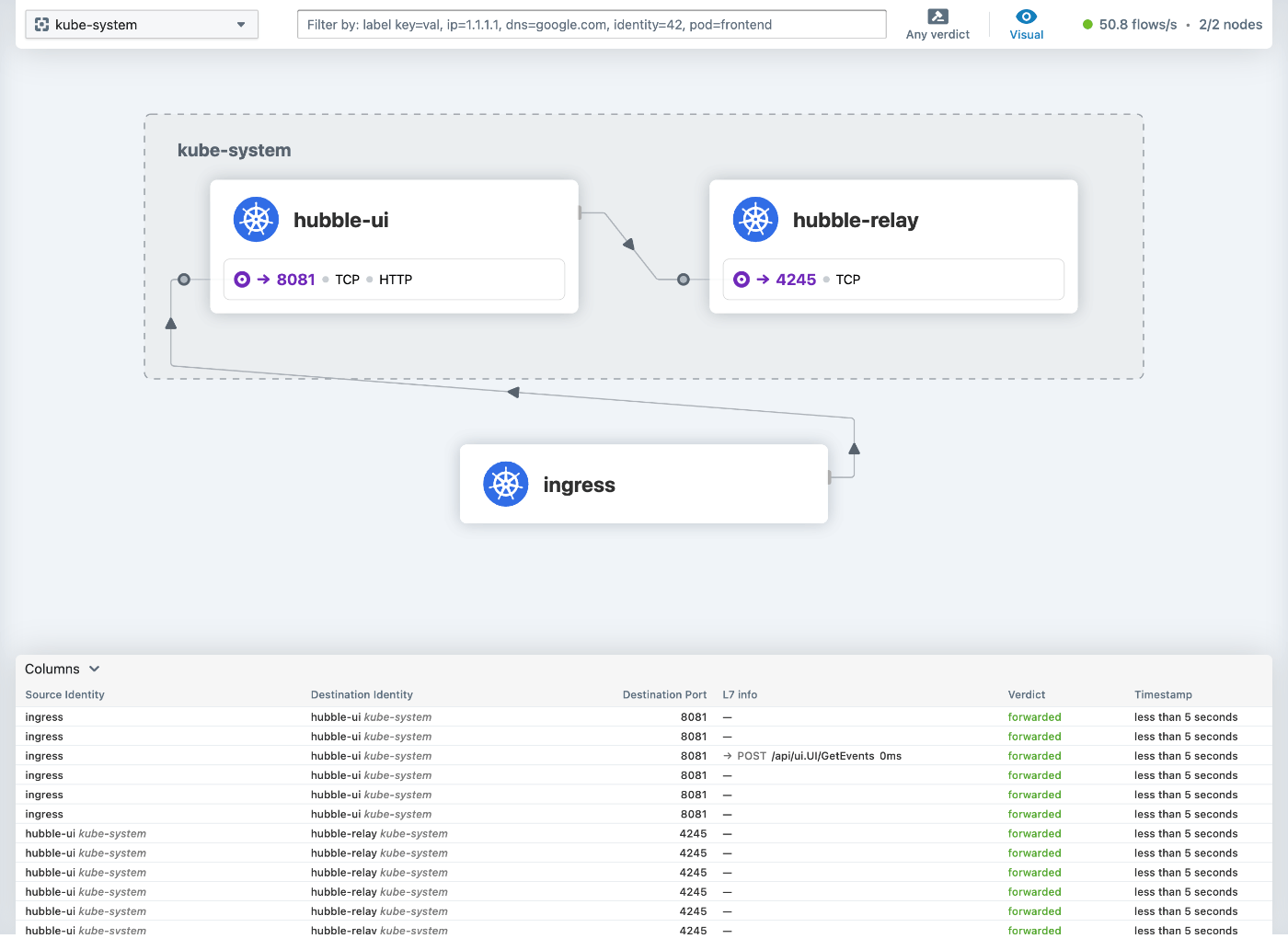This screenshot has width=1288, height=950.
Task: Click the hubble-relay service card title
Action: (856, 220)
